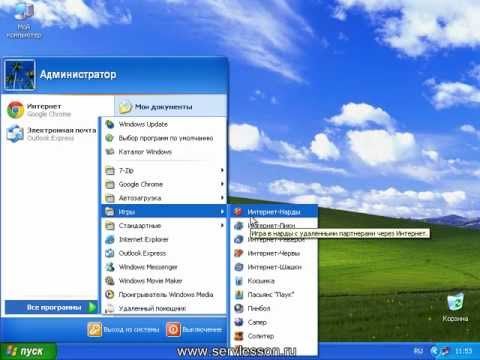Viewport: 480px width, 360px height.
Task: Open the Recycle Bin (Корзина) desktop icon
Action: pos(455,307)
